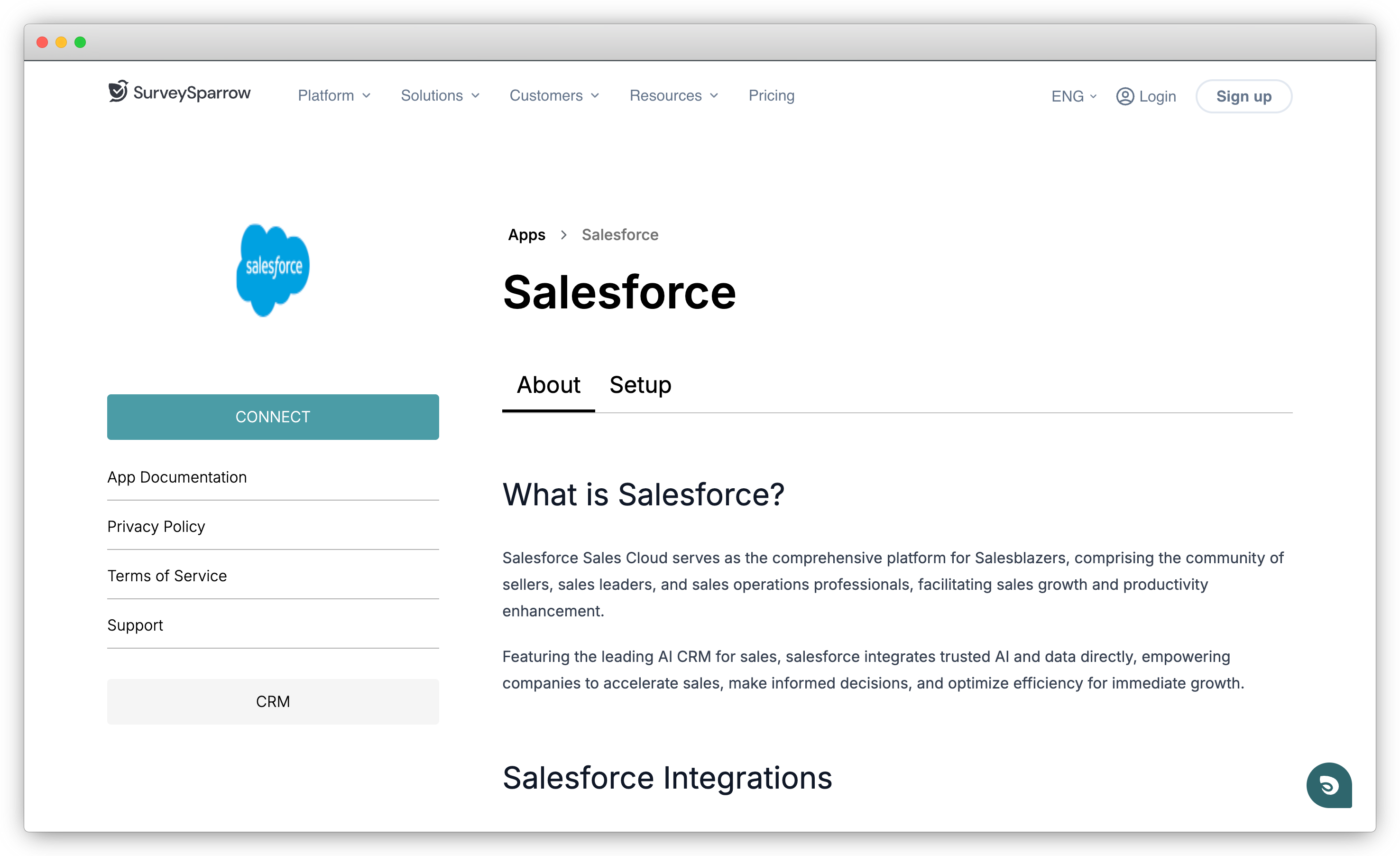Open the chat widget bubble
This screenshot has width=1400, height=856.
1329,786
